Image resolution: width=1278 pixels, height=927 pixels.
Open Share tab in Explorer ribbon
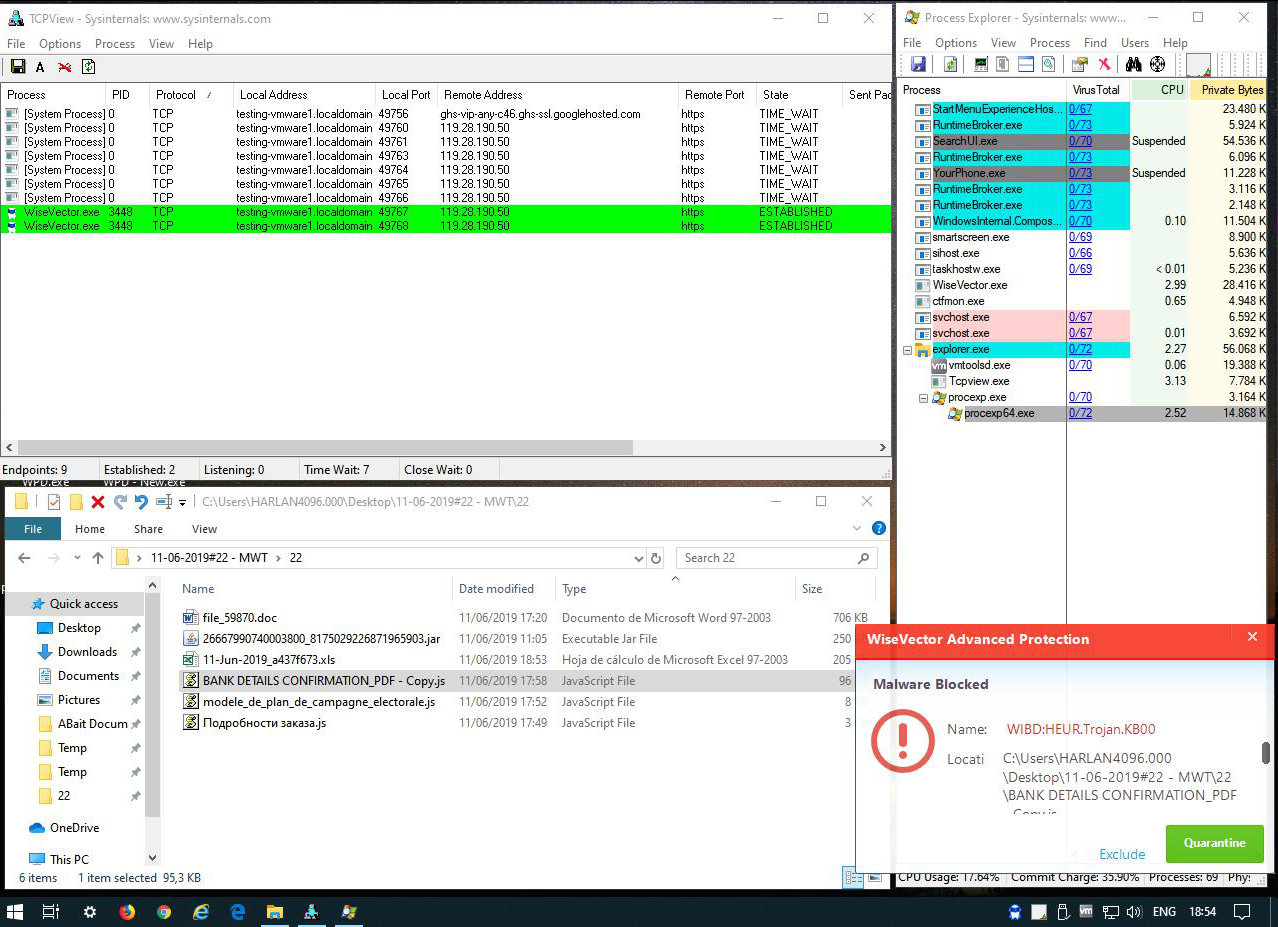148,529
